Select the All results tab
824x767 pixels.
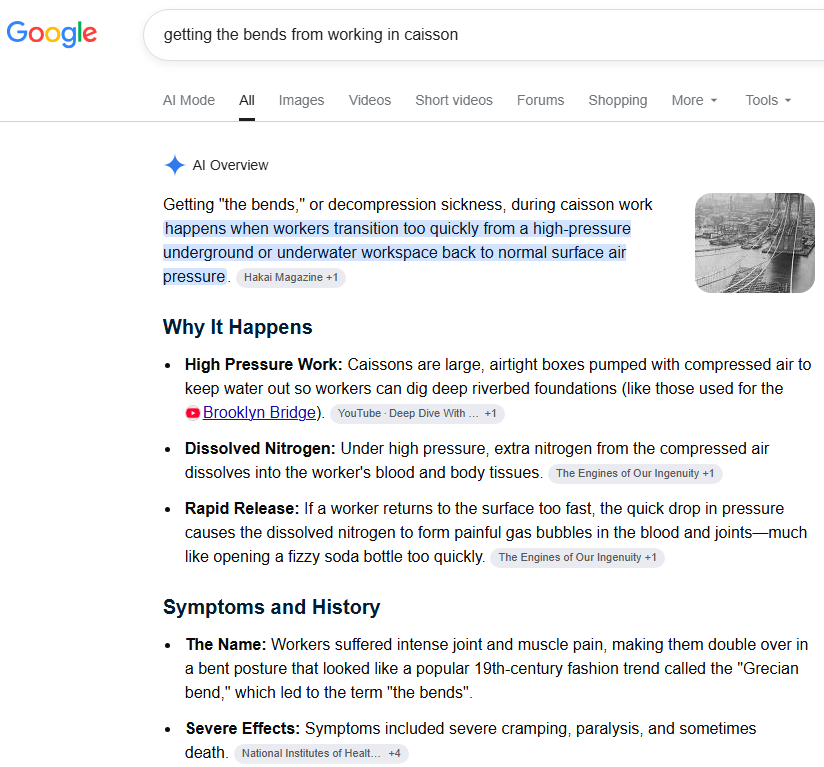(246, 100)
